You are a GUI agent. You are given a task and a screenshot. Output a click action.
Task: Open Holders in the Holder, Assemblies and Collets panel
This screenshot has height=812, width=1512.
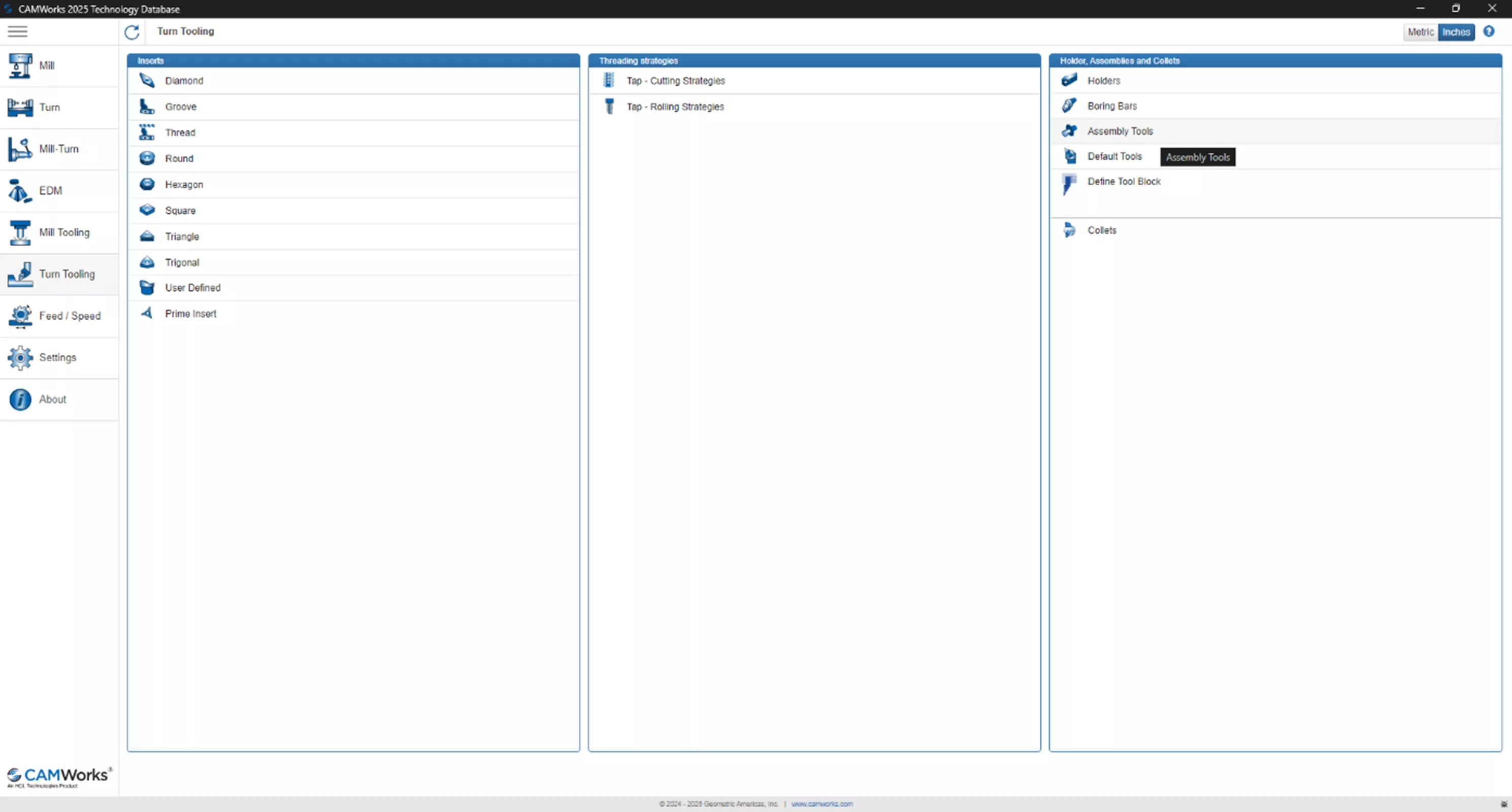tap(1104, 80)
